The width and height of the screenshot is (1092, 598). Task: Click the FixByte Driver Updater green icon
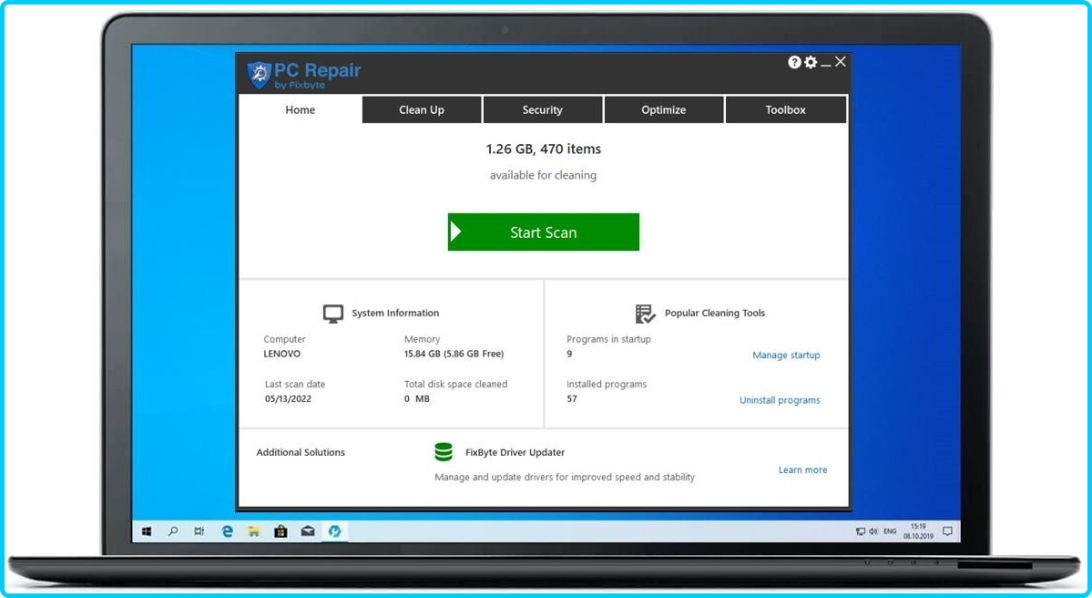[443, 452]
